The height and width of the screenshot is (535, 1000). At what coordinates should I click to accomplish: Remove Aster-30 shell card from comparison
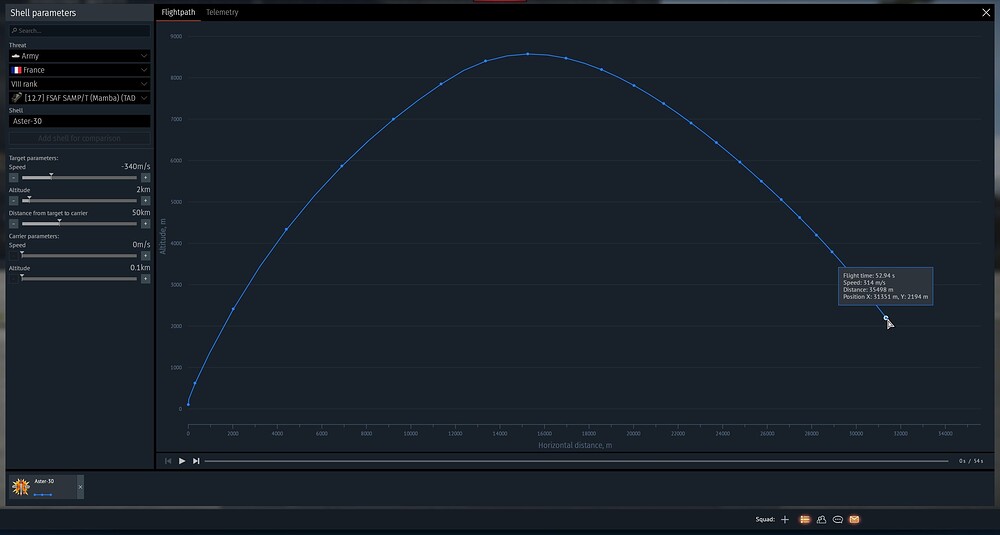80,487
